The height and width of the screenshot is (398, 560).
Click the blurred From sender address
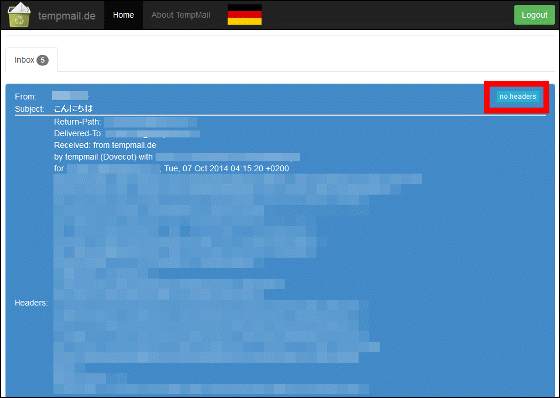tap(70, 95)
